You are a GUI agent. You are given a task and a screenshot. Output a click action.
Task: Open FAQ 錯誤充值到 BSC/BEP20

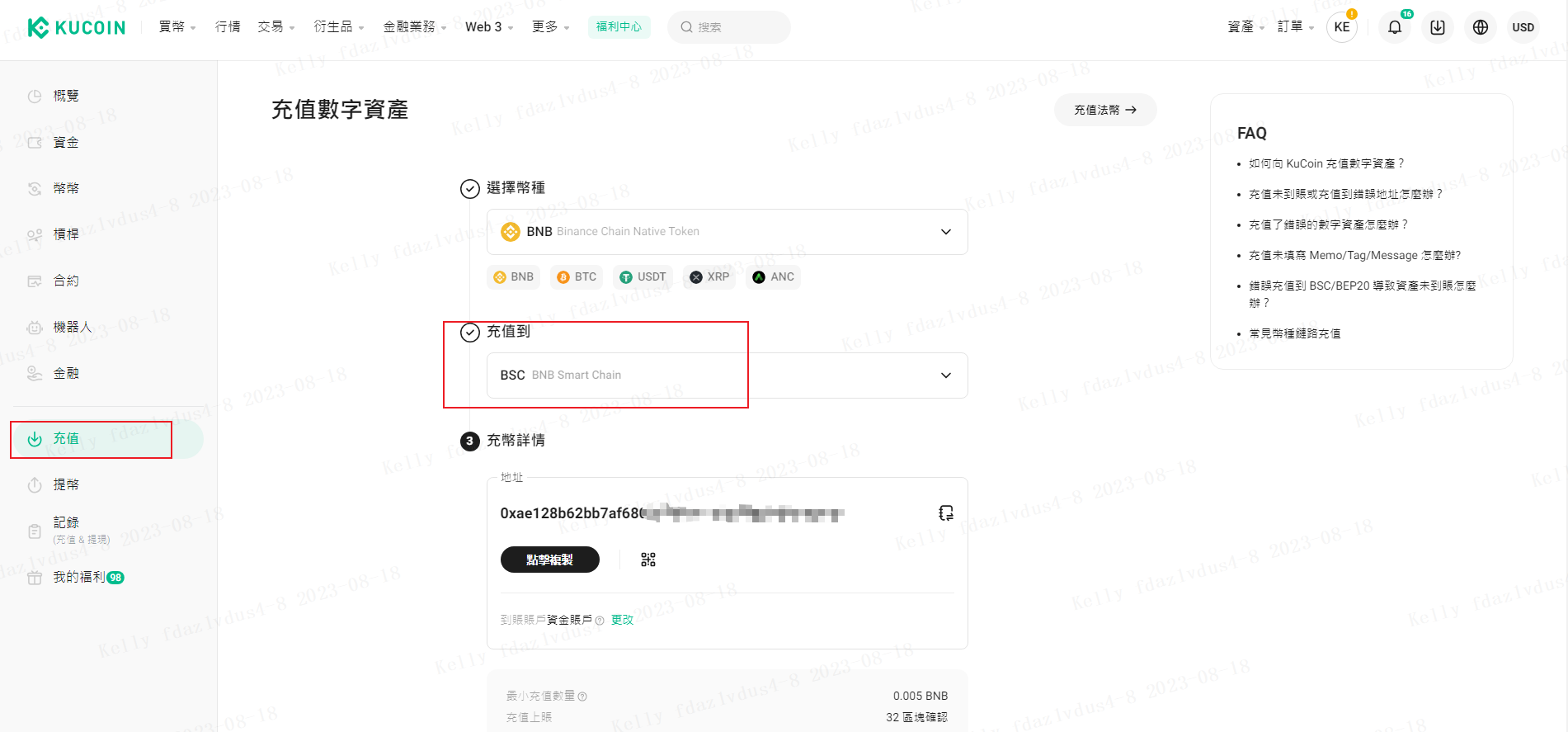[x=1363, y=294]
